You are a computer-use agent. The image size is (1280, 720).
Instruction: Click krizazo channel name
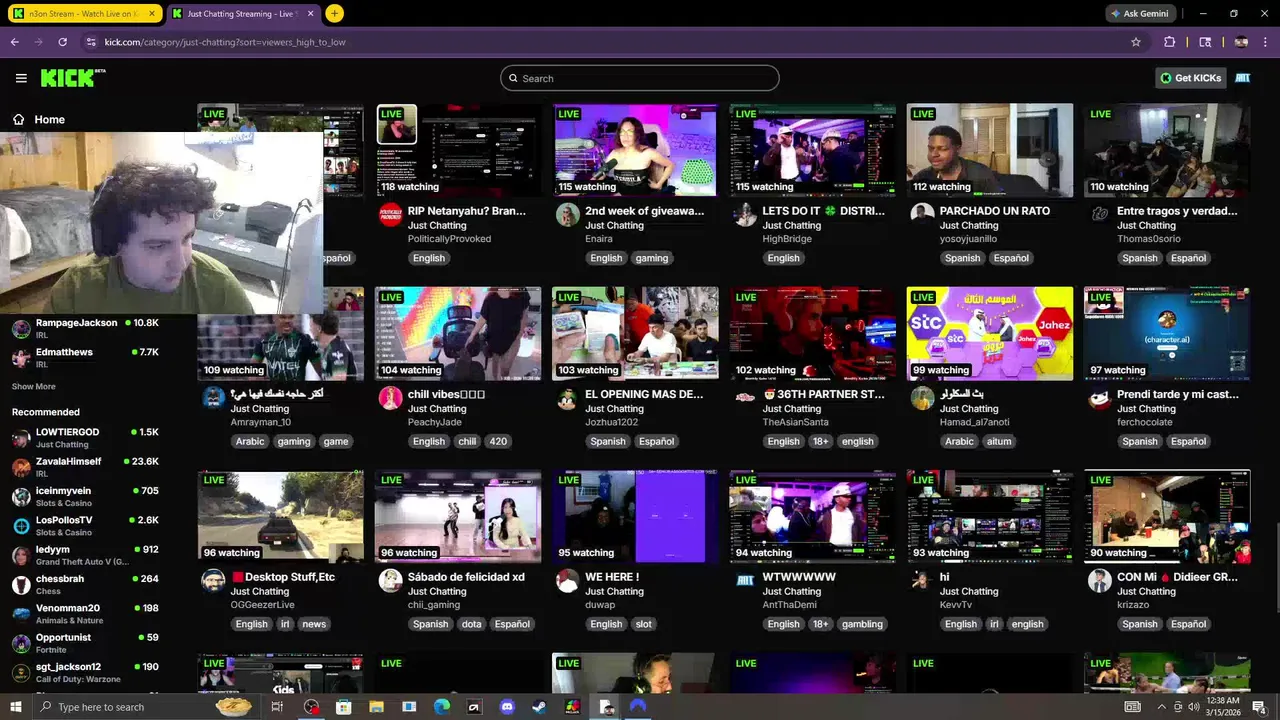[x=1135, y=605]
